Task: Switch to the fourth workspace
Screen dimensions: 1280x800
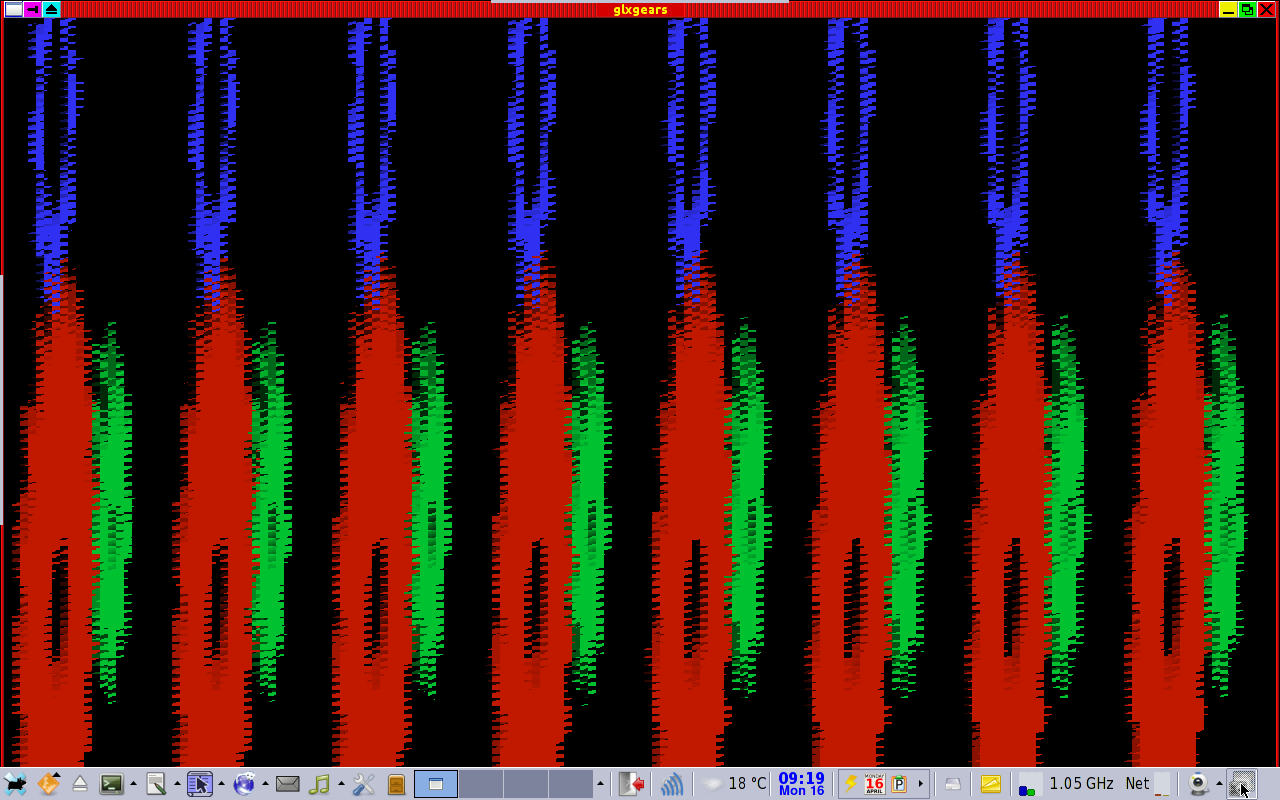Action: (570, 784)
